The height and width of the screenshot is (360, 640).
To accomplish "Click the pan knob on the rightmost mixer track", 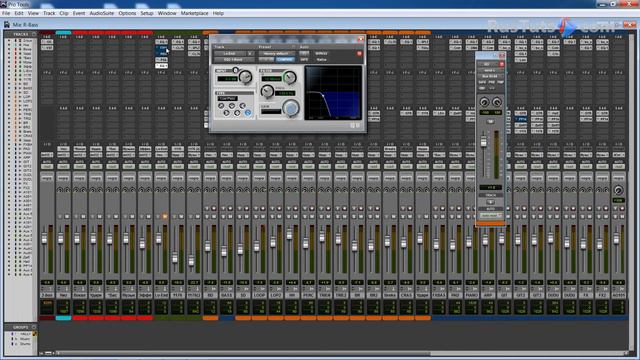I will click(x=618, y=190).
